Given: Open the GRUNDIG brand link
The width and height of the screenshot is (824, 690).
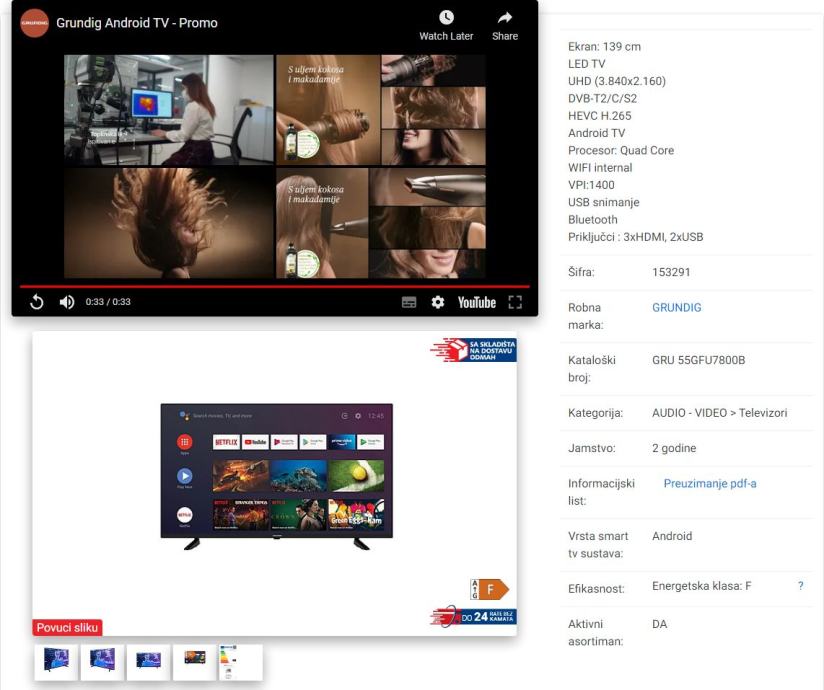Looking at the screenshot, I should 676,307.
